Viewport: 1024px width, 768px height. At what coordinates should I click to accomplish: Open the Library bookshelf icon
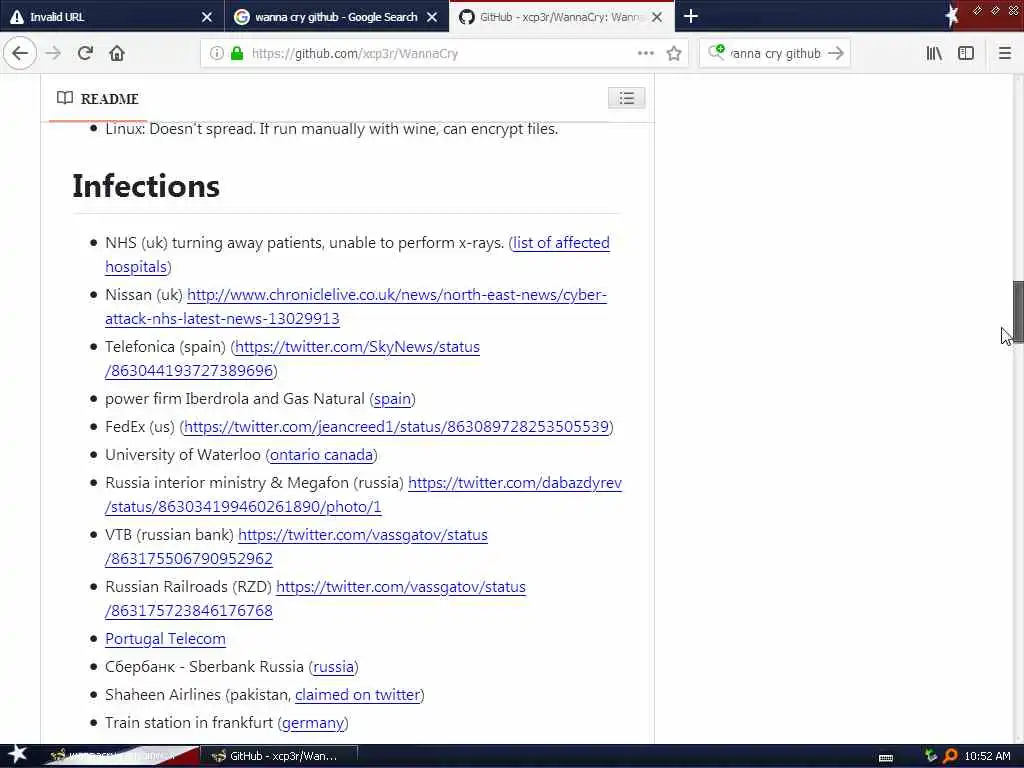tap(934, 54)
